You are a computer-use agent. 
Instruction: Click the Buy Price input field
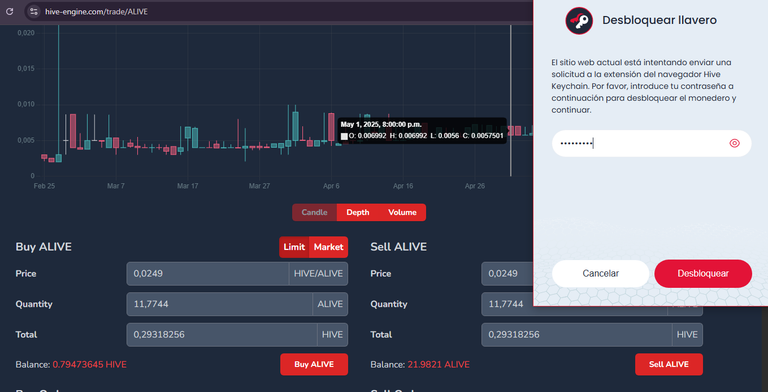pos(208,273)
